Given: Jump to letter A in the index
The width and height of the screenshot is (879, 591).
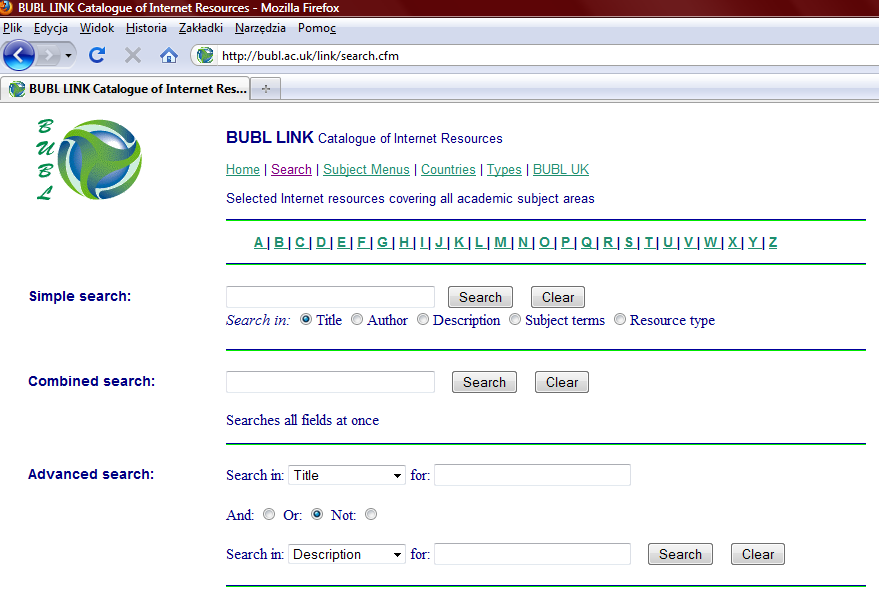Looking at the screenshot, I should (258, 242).
